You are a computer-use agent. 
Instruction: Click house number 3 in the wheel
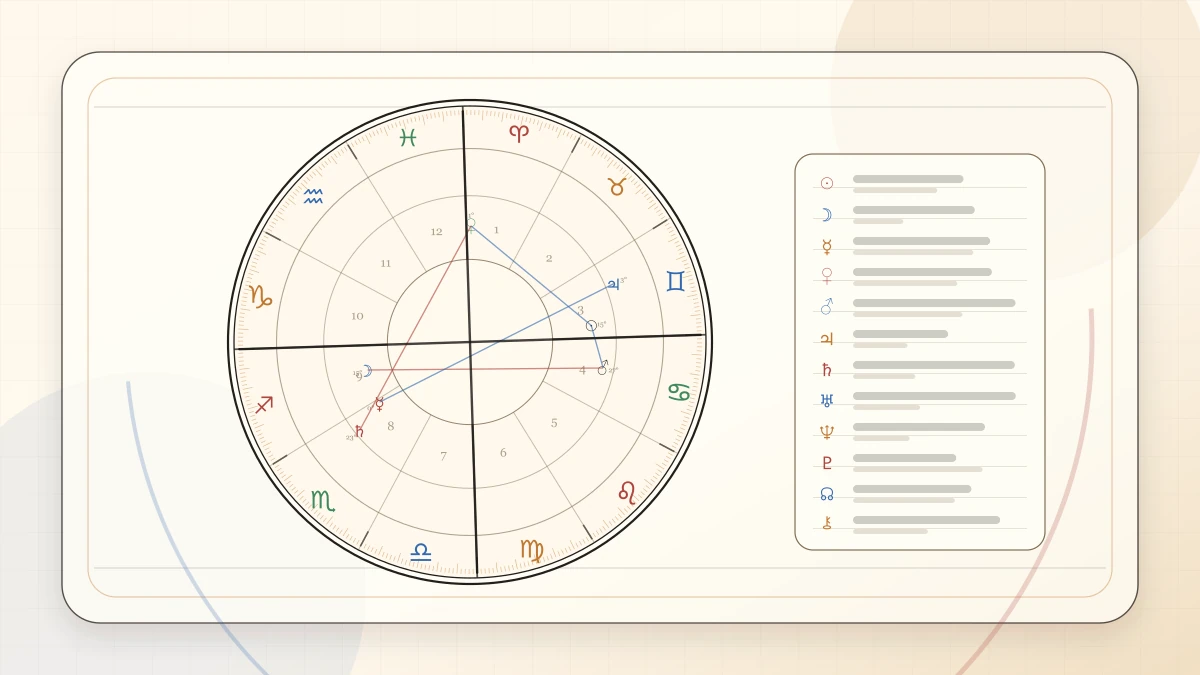[580, 311]
